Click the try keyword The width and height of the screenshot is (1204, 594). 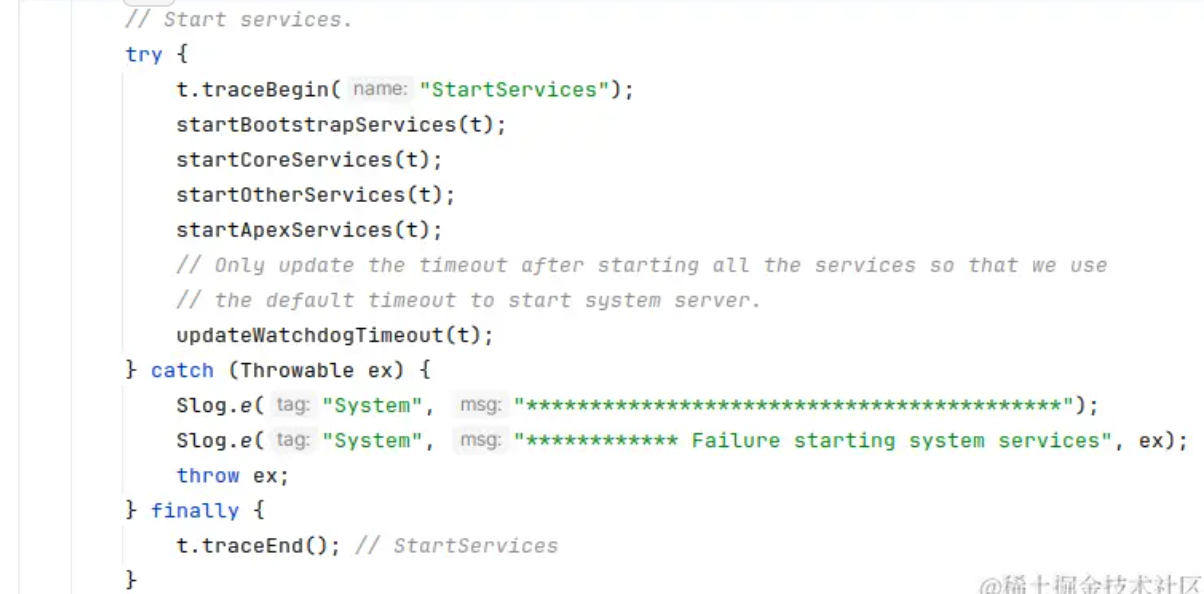[x=144, y=55]
